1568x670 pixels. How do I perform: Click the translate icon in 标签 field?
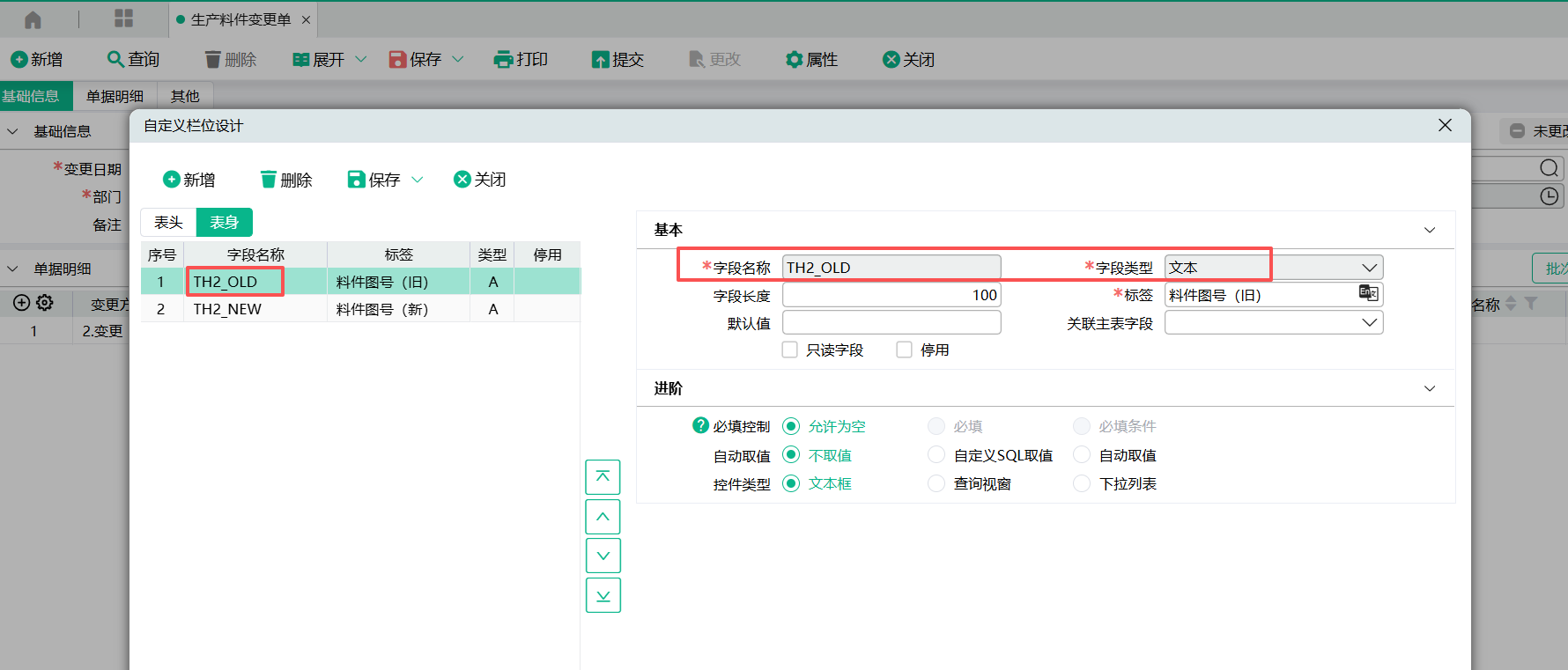point(1368,293)
